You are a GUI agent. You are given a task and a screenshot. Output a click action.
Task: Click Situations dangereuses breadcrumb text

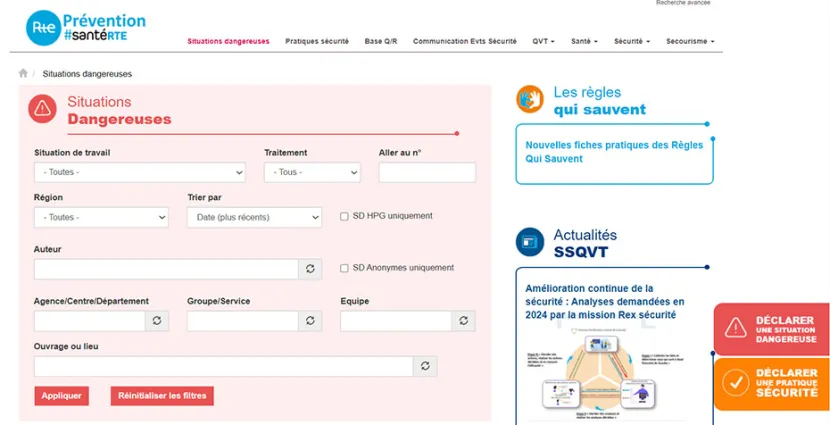[x=87, y=74]
